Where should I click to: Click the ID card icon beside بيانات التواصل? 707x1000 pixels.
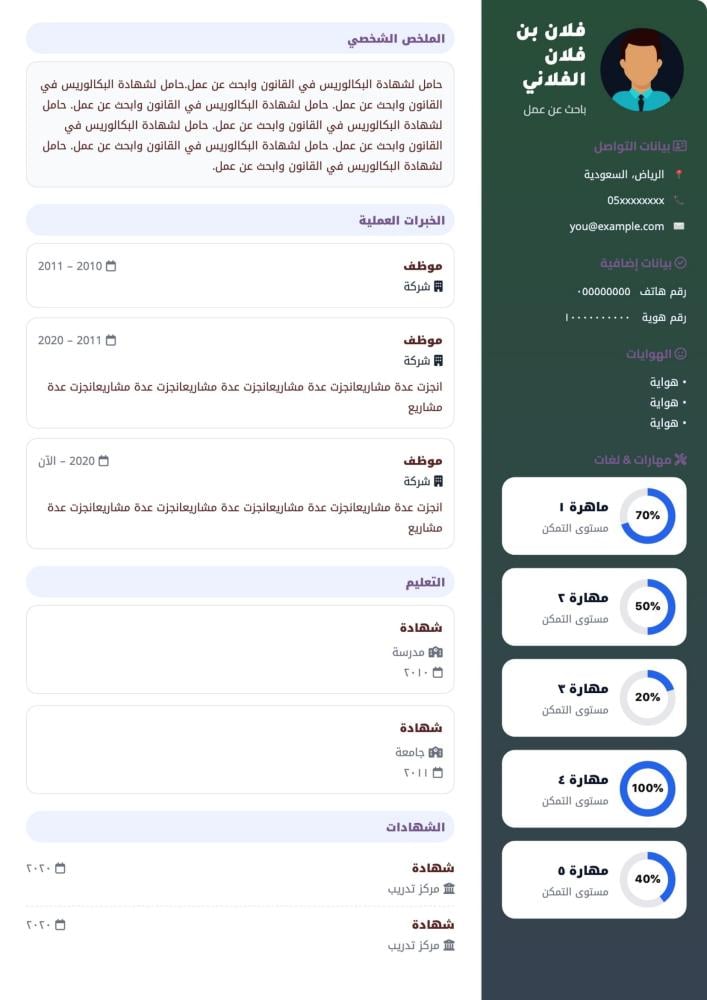click(680, 146)
